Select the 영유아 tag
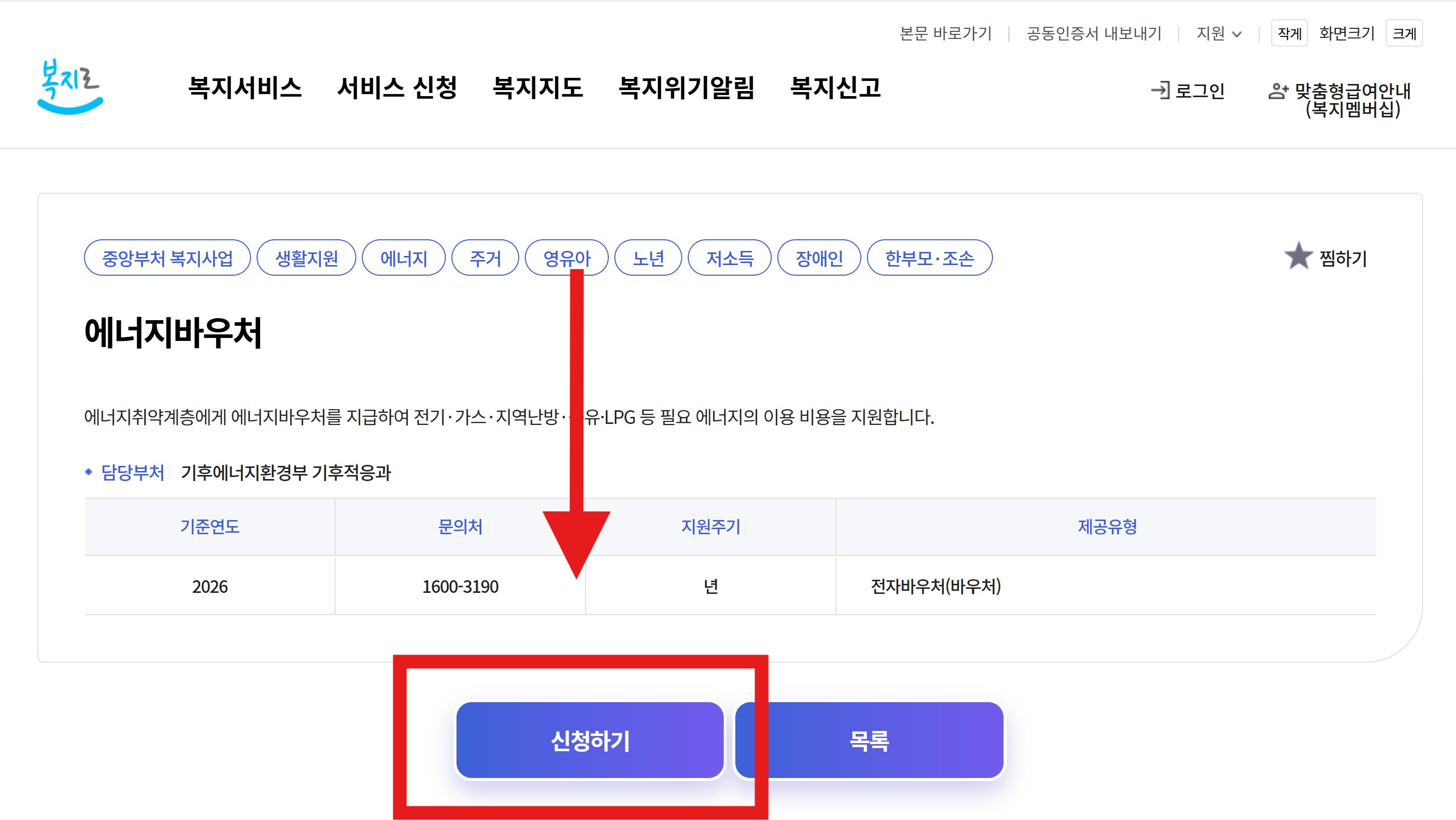Viewport: 1456px width, 820px height. click(566, 257)
